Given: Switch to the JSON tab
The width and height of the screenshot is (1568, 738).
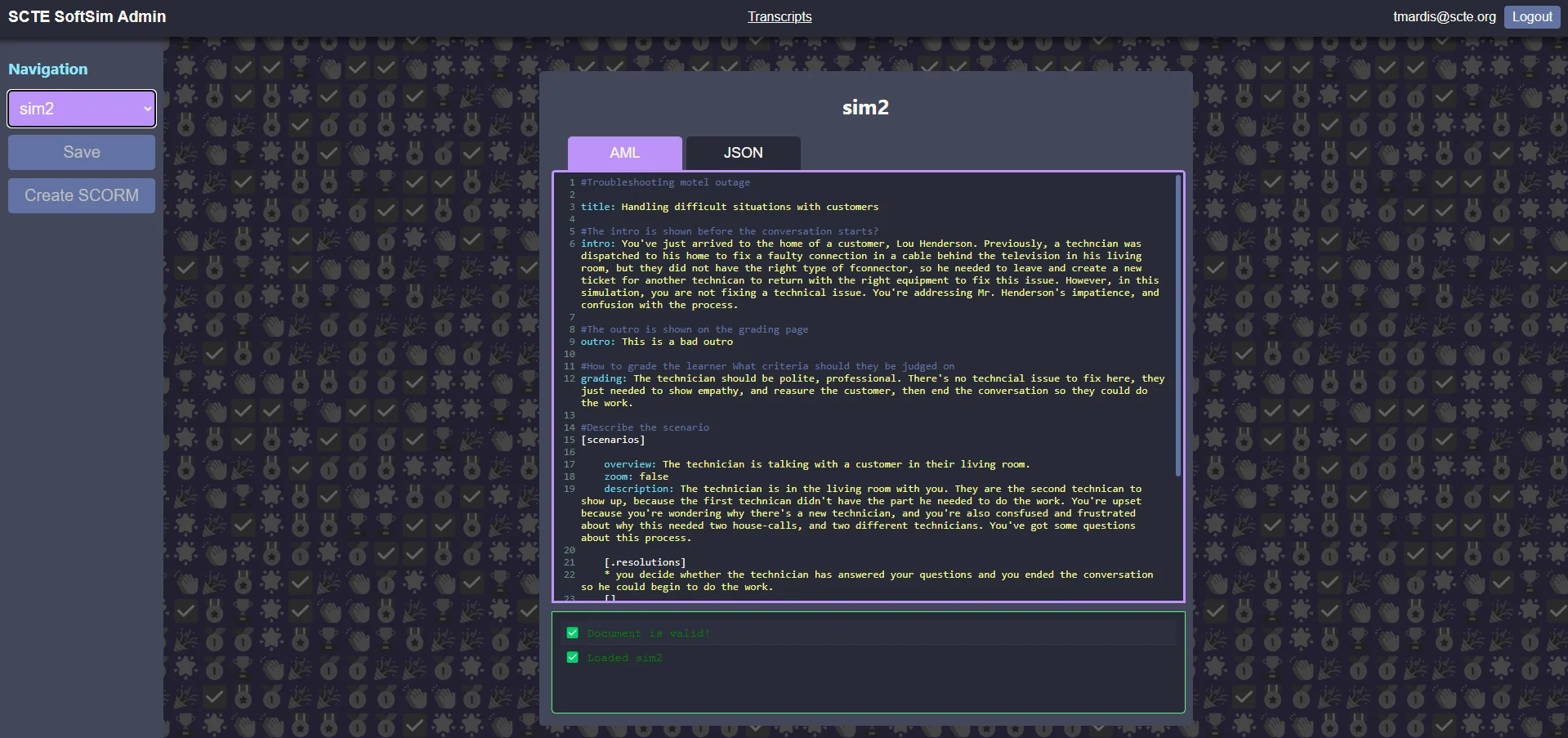Looking at the screenshot, I should [744, 153].
